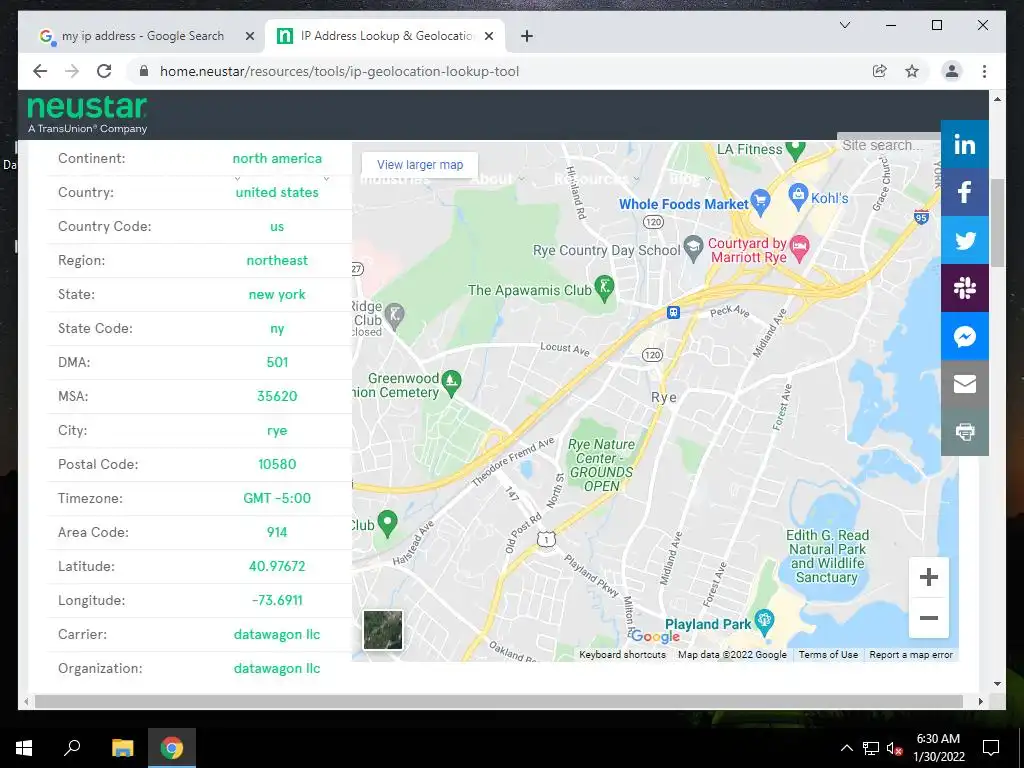Switch to my ip address Google Search tab
This screenshot has width=1024, height=768.
[142, 36]
